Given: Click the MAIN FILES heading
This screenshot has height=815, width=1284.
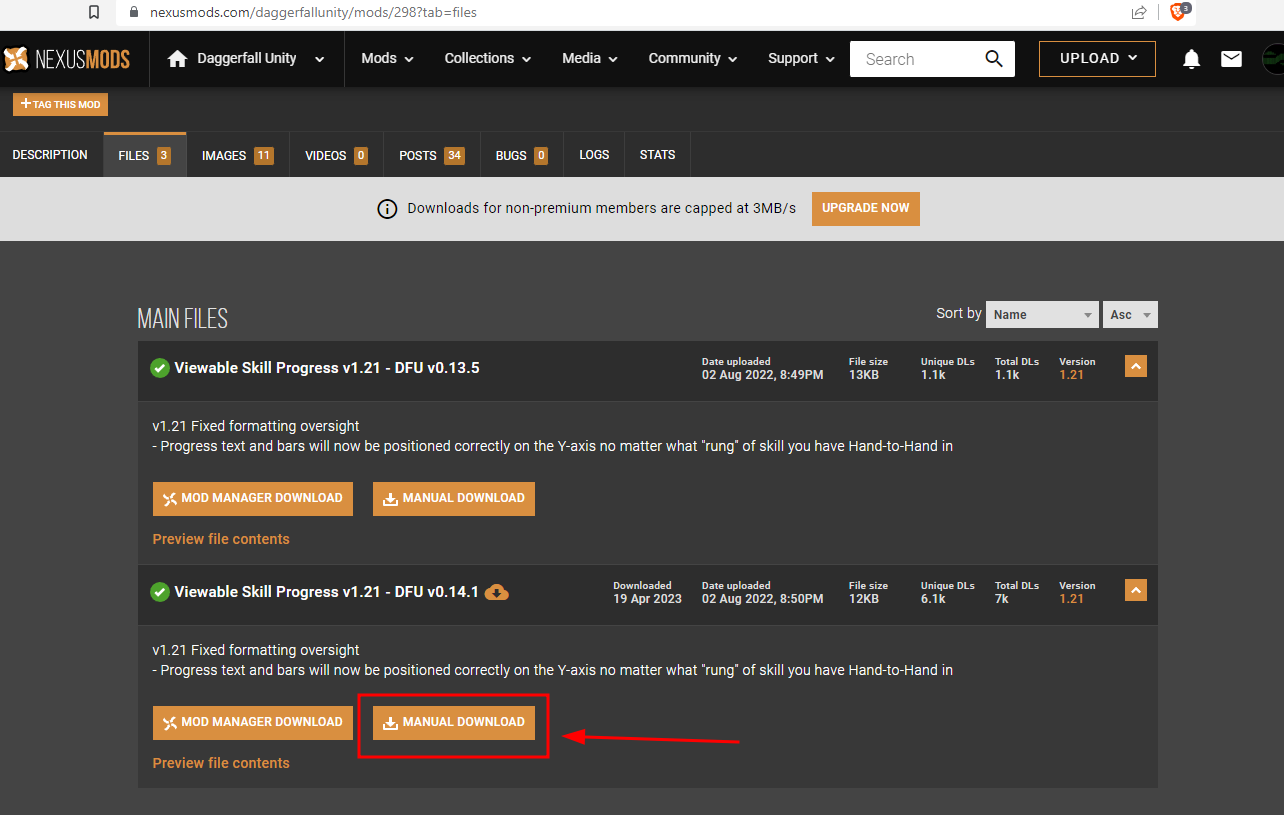Looking at the screenshot, I should pos(183,319).
